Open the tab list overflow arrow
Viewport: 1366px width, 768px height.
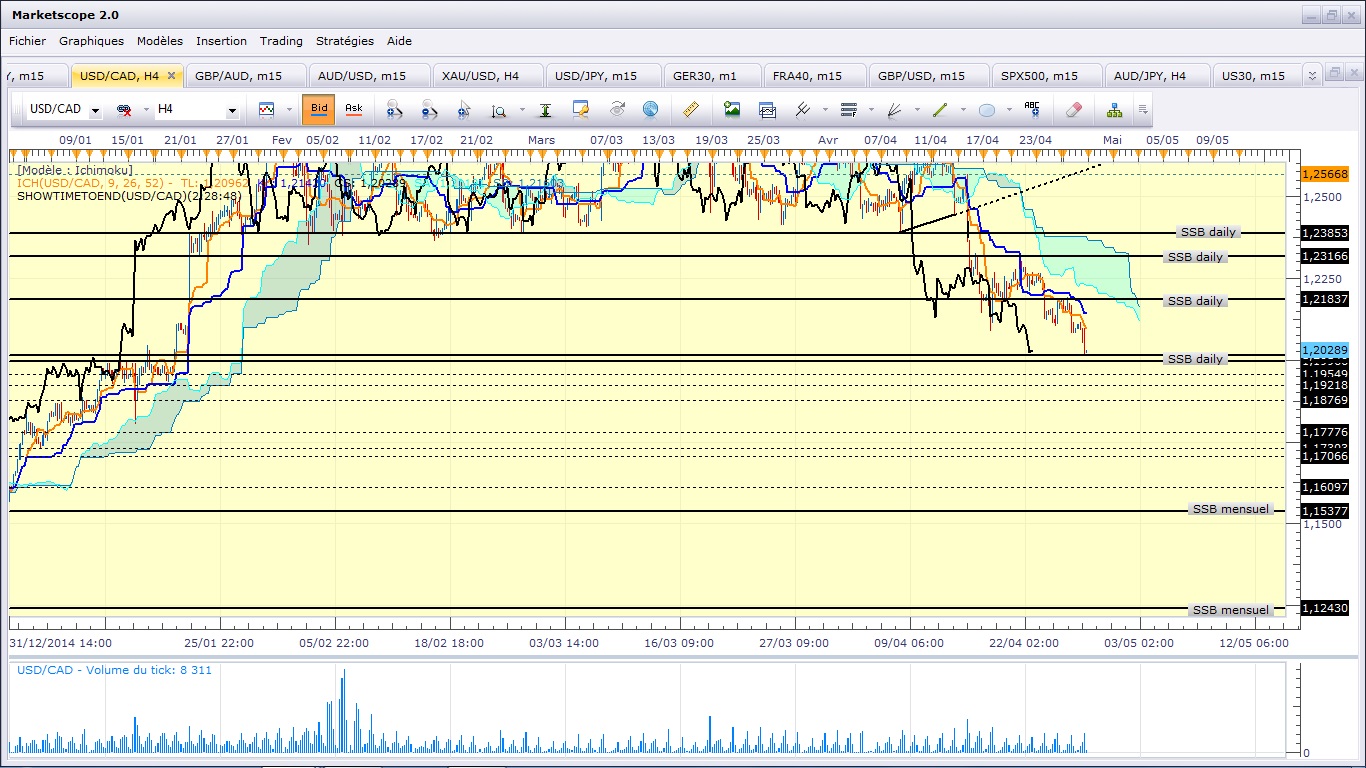[x=1313, y=75]
